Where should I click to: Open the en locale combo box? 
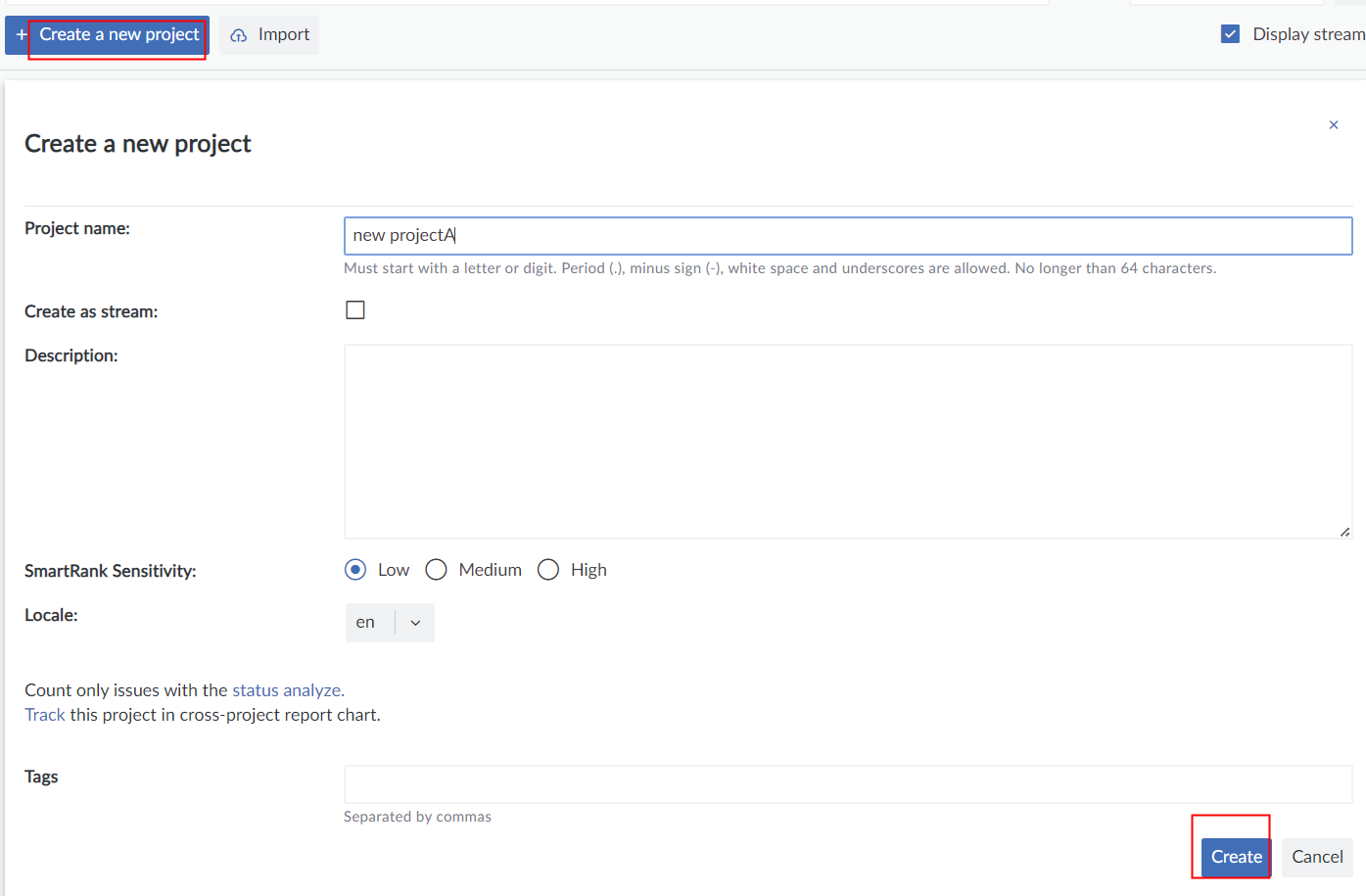coord(366,623)
